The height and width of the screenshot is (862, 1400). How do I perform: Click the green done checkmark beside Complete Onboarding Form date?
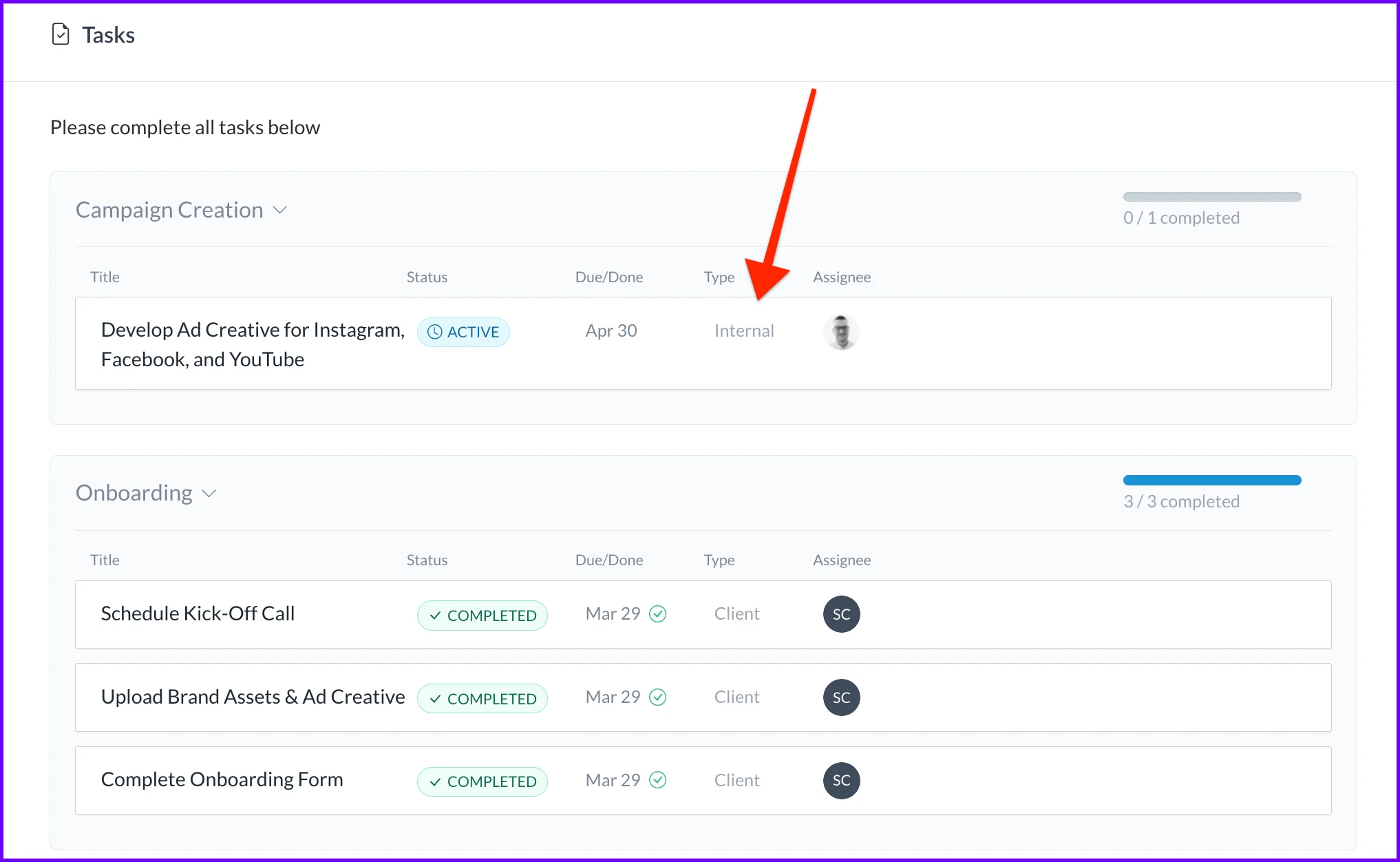pyautogui.click(x=658, y=779)
